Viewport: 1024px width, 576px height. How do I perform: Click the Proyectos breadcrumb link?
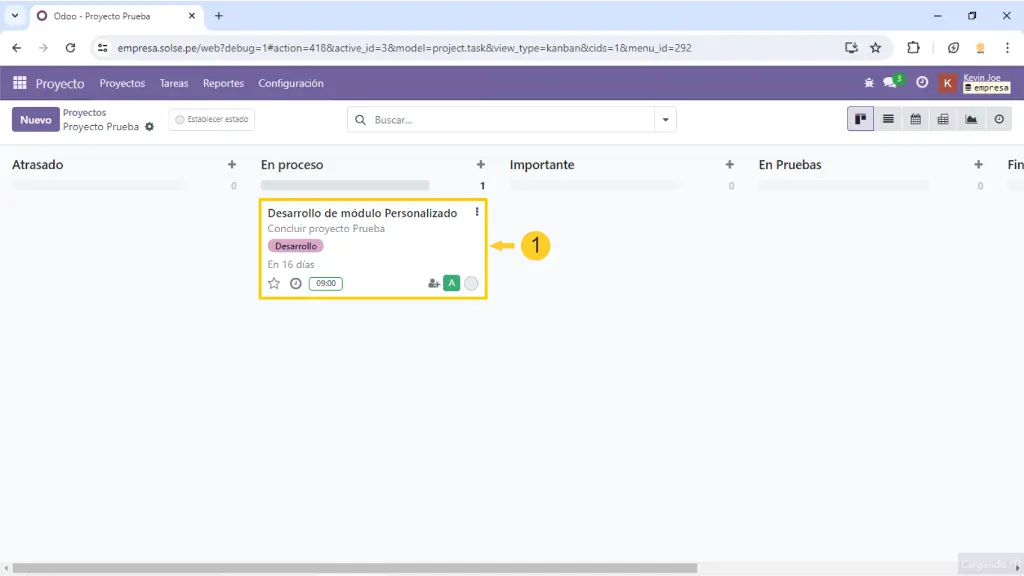coord(84,113)
